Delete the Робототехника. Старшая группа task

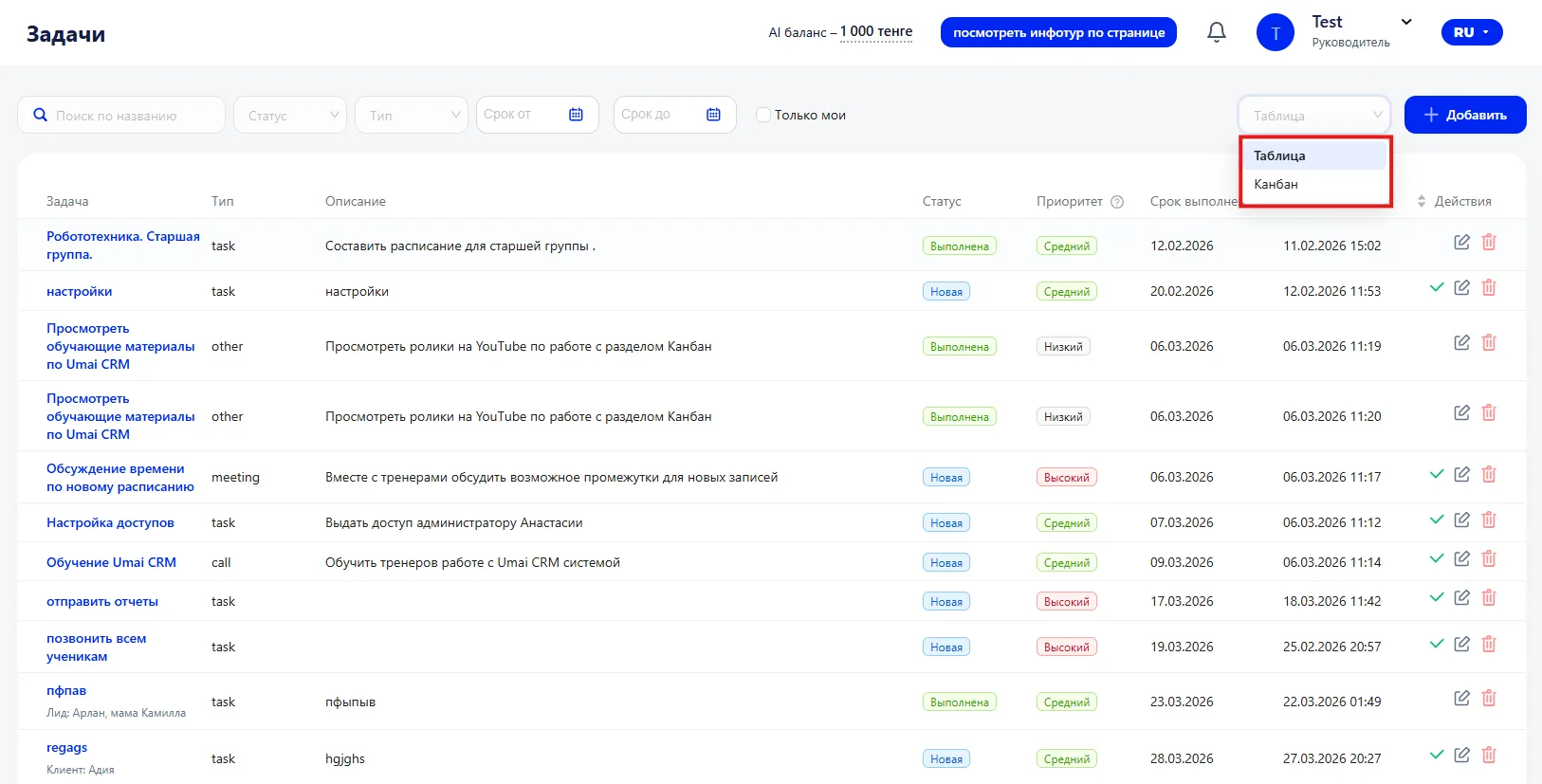pyautogui.click(x=1489, y=242)
